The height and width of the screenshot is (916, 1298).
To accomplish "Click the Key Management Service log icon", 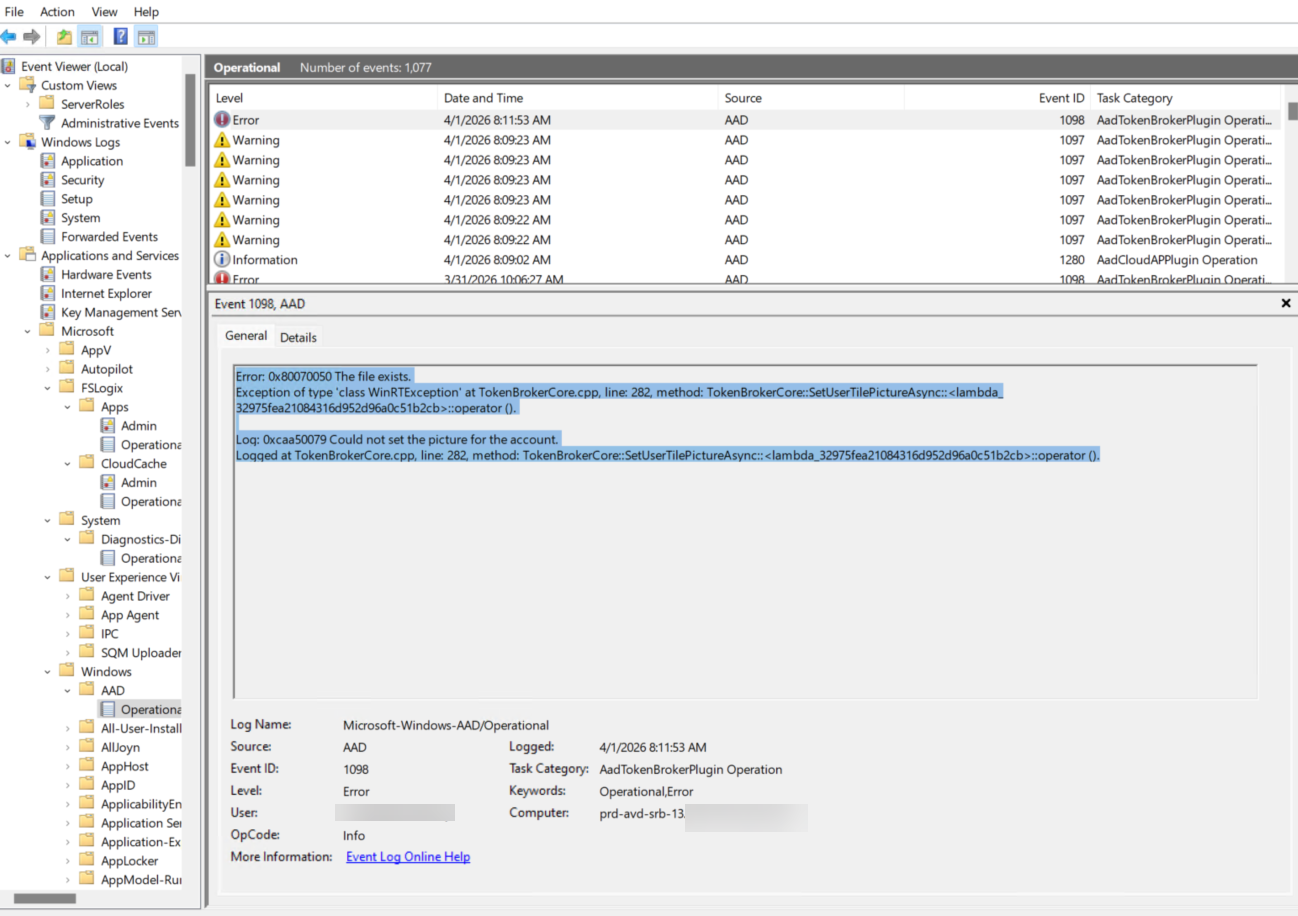I will tap(47, 312).
